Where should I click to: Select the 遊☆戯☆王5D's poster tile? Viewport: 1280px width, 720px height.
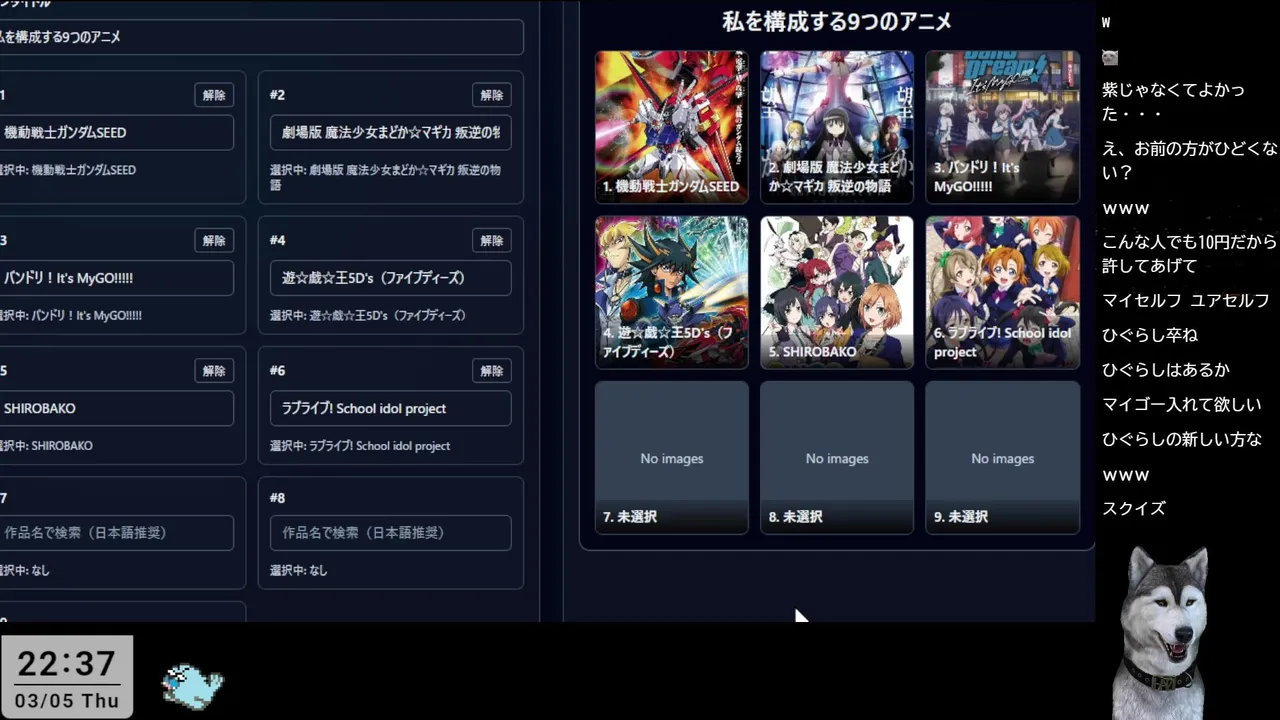tap(672, 292)
